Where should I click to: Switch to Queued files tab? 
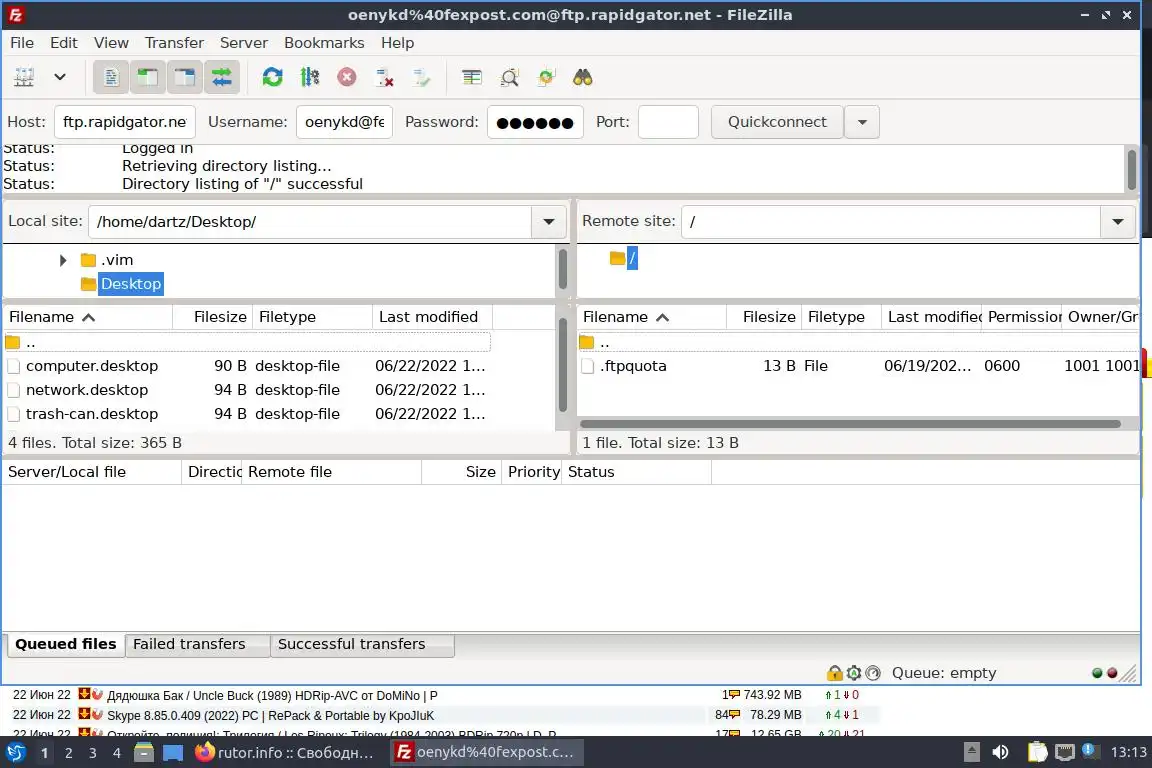click(65, 645)
